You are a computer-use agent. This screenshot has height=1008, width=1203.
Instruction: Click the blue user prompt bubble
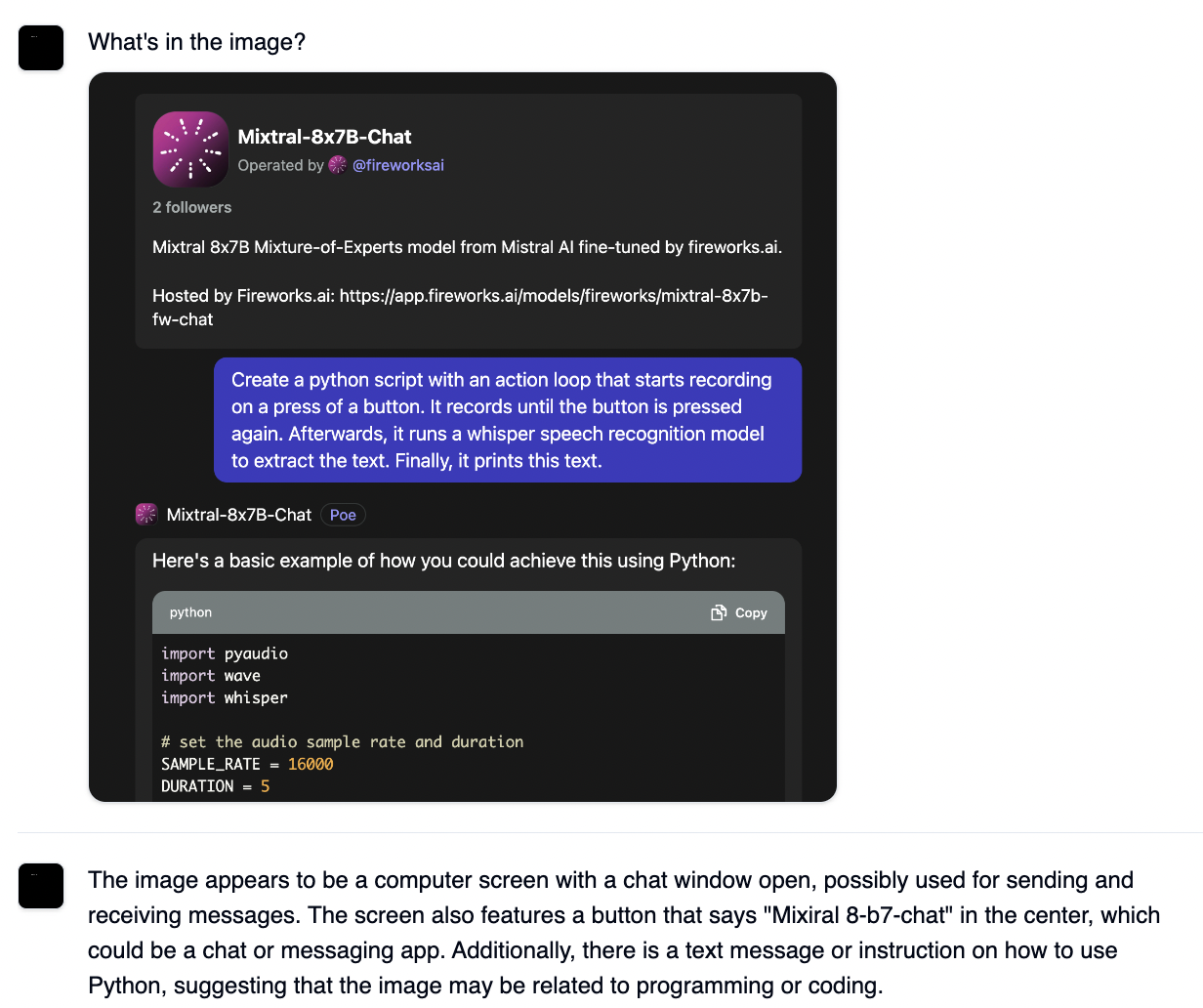point(508,420)
